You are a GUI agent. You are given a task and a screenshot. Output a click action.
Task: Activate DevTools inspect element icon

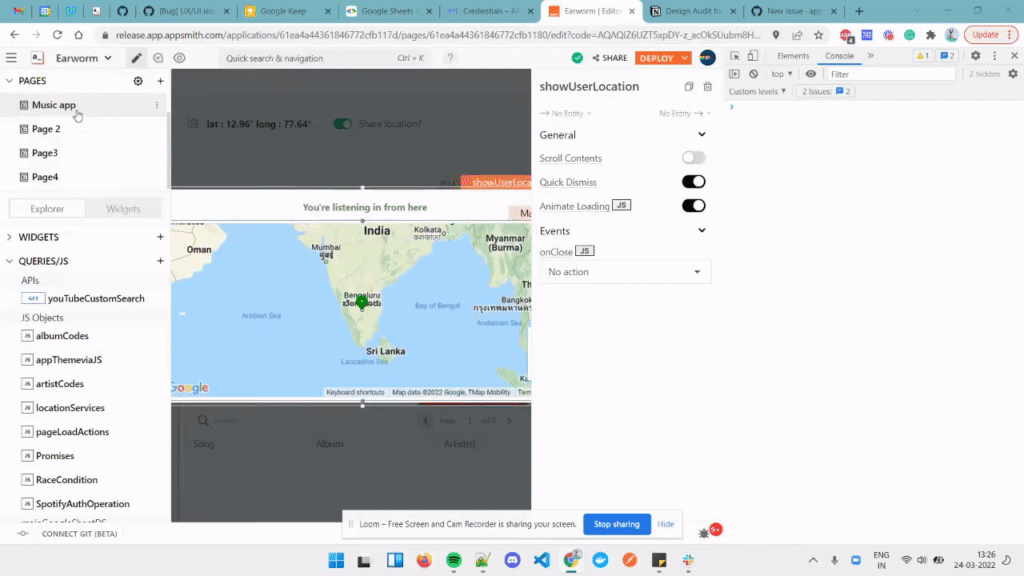[x=735, y=56]
